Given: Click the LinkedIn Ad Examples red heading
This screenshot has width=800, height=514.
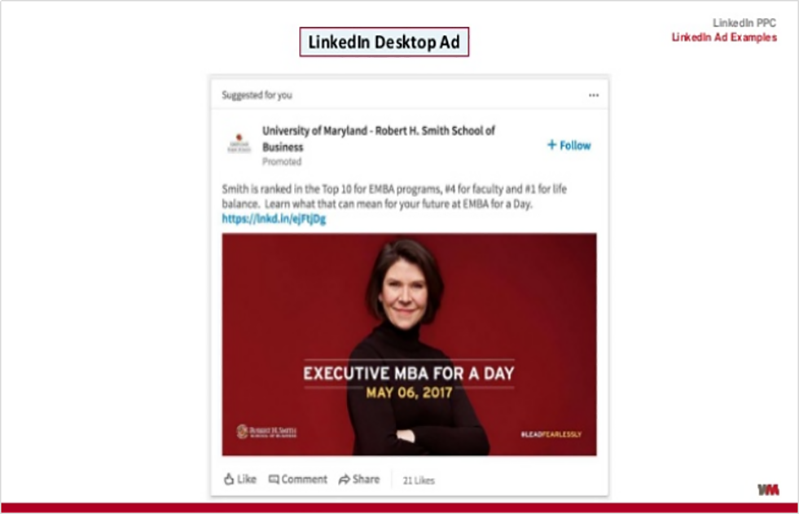Looking at the screenshot, I should 724,37.
